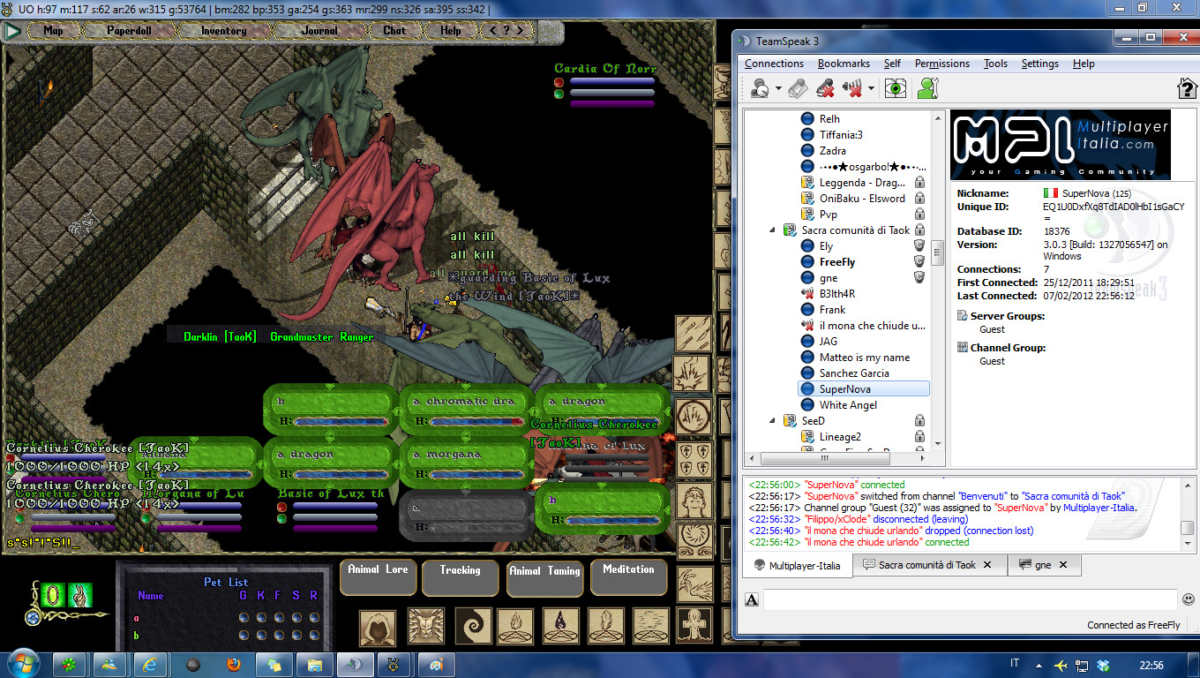Click the subscribe-to-all-channels eye icon
This screenshot has width=1200, height=678.
point(895,88)
